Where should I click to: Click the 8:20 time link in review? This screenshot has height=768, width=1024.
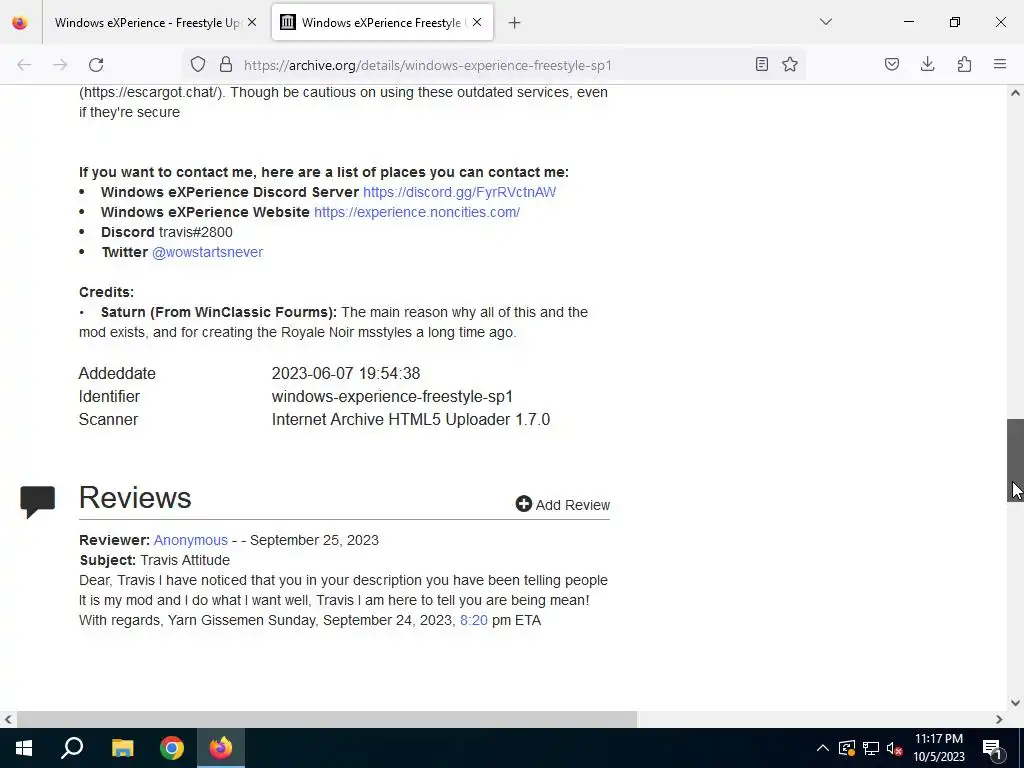pyautogui.click(x=473, y=620)
